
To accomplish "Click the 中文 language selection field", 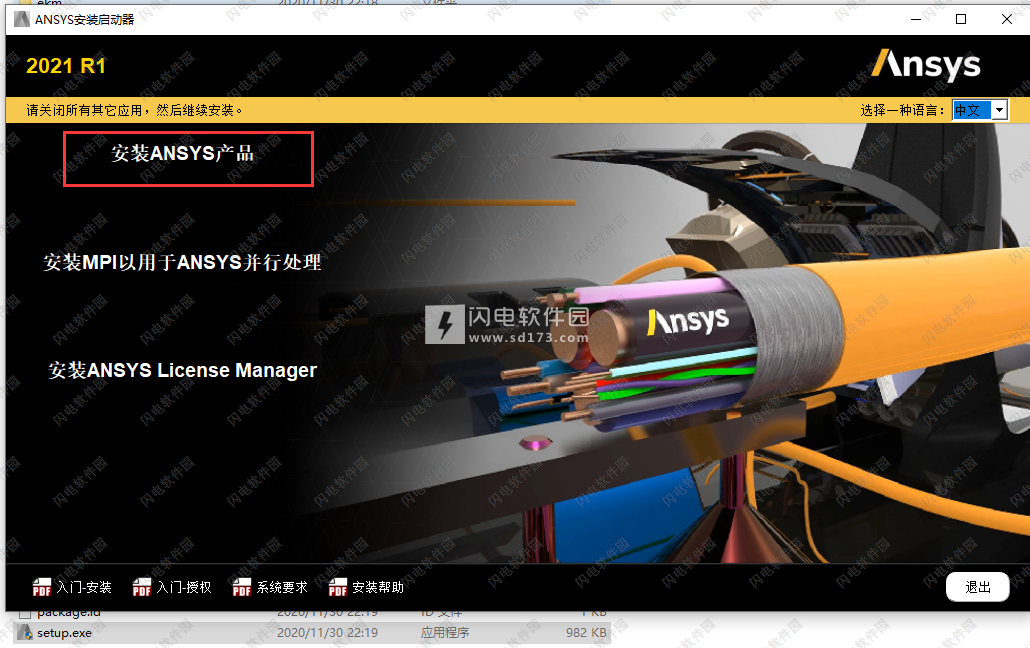I will (972, 110).
